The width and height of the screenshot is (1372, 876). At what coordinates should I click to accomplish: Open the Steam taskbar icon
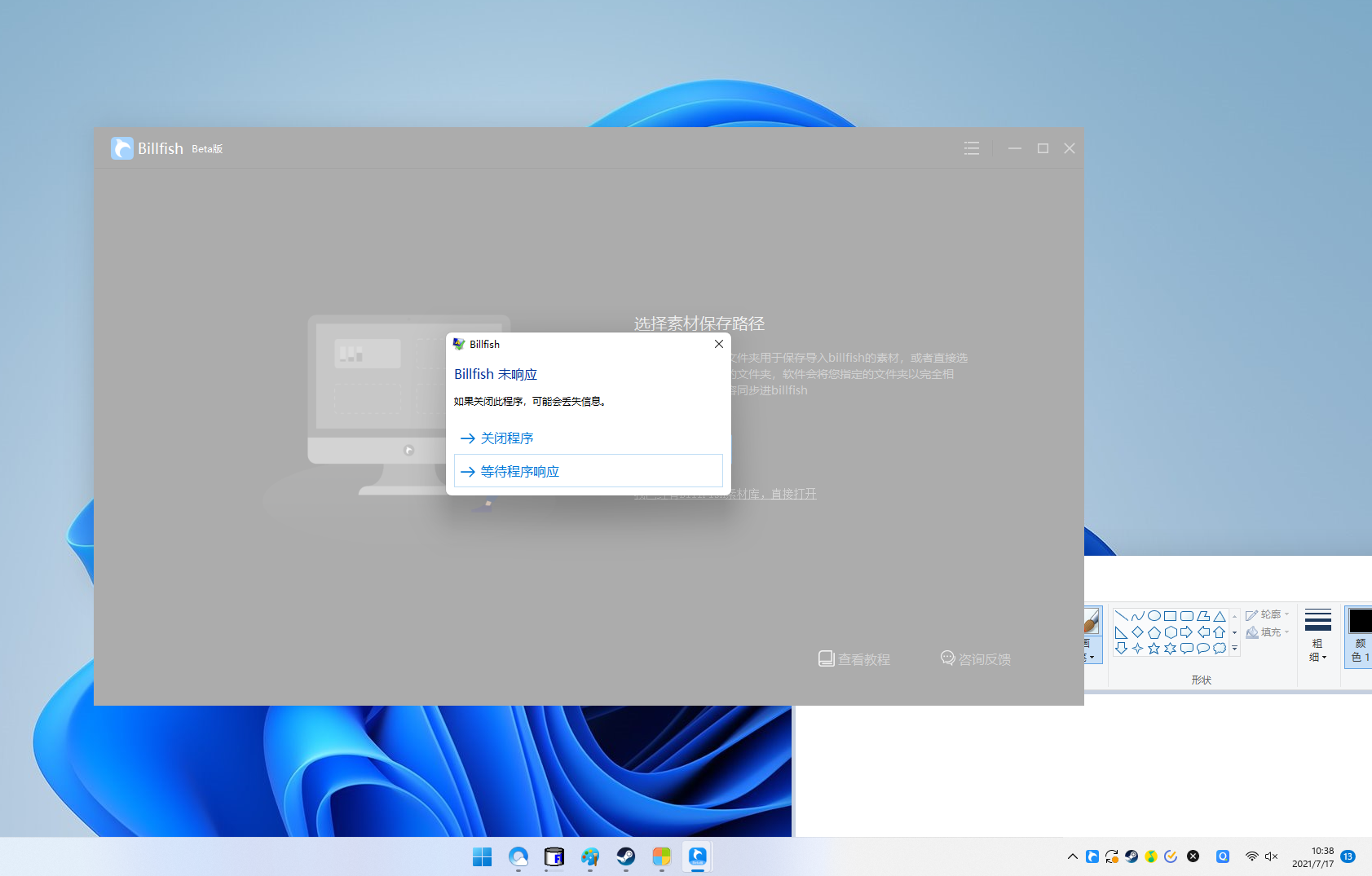tap(626, 856)
